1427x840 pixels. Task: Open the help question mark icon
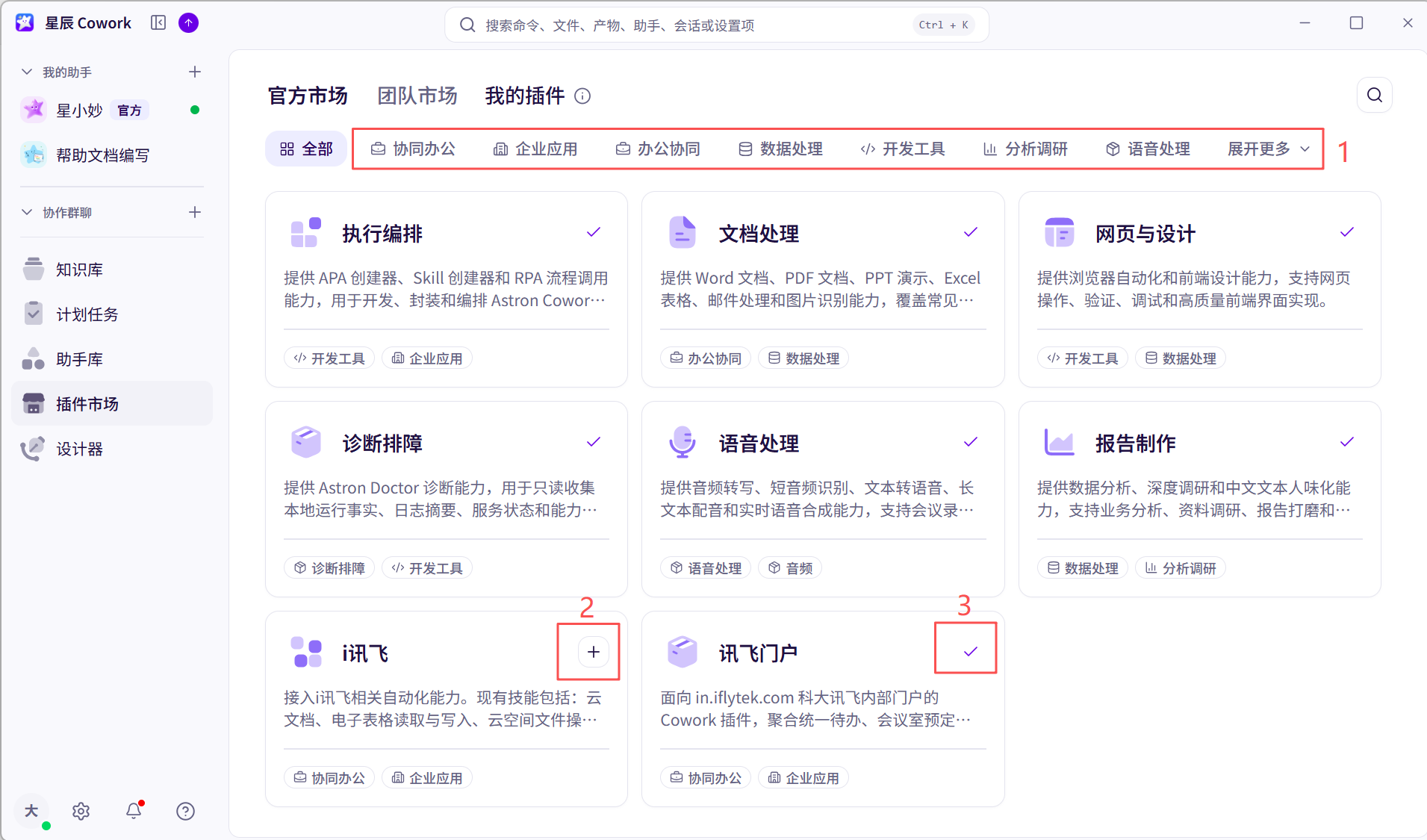(x=185, y=811)
